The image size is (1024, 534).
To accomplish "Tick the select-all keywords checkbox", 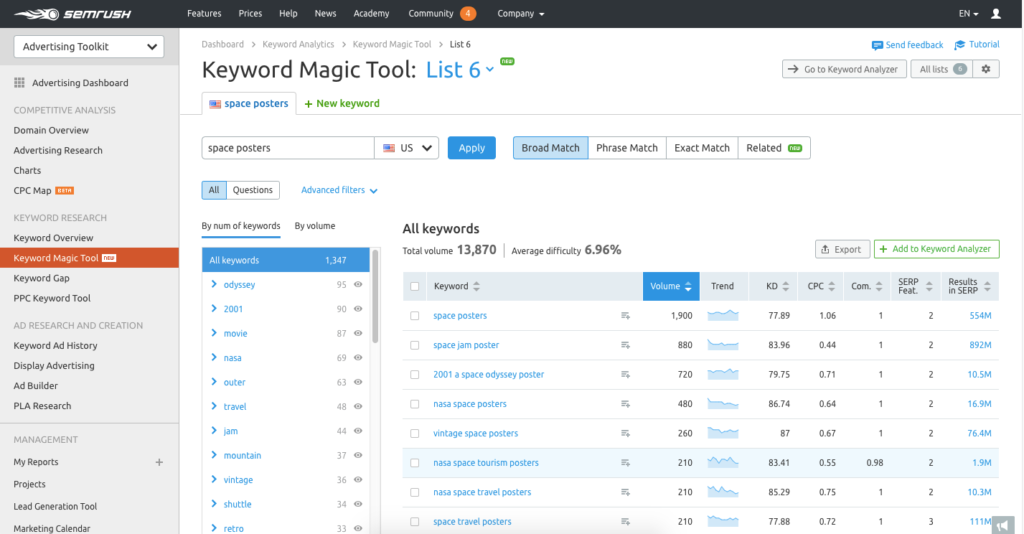I will tap(415, 287).
